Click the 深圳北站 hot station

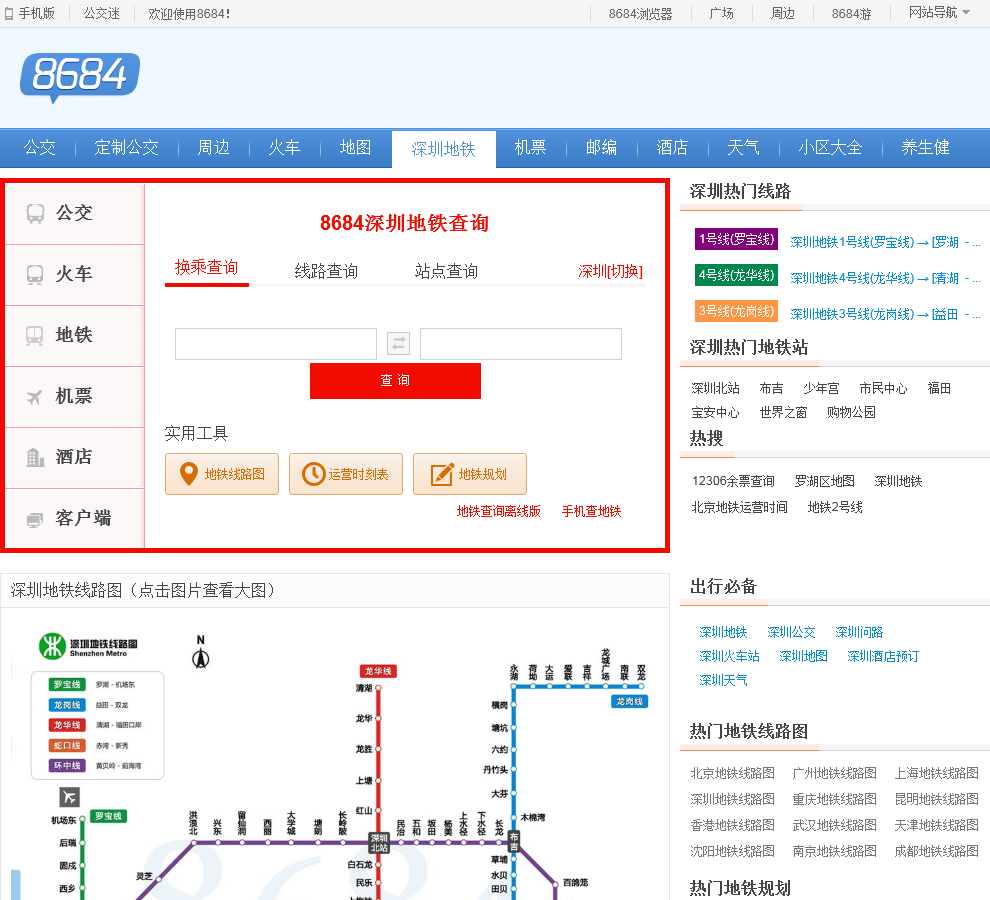click(x=715, y=388)
